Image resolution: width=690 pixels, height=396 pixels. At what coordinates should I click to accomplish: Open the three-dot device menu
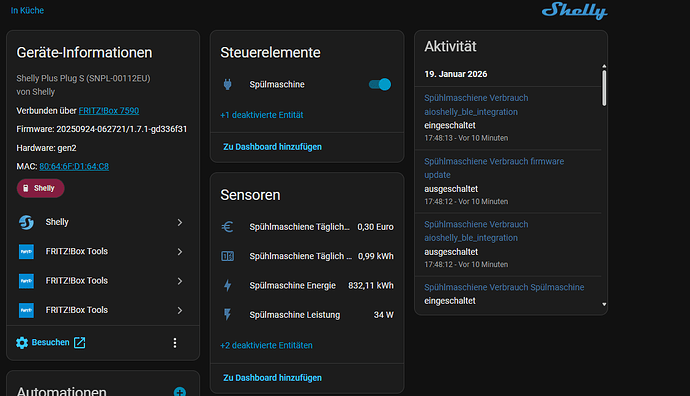175,343
